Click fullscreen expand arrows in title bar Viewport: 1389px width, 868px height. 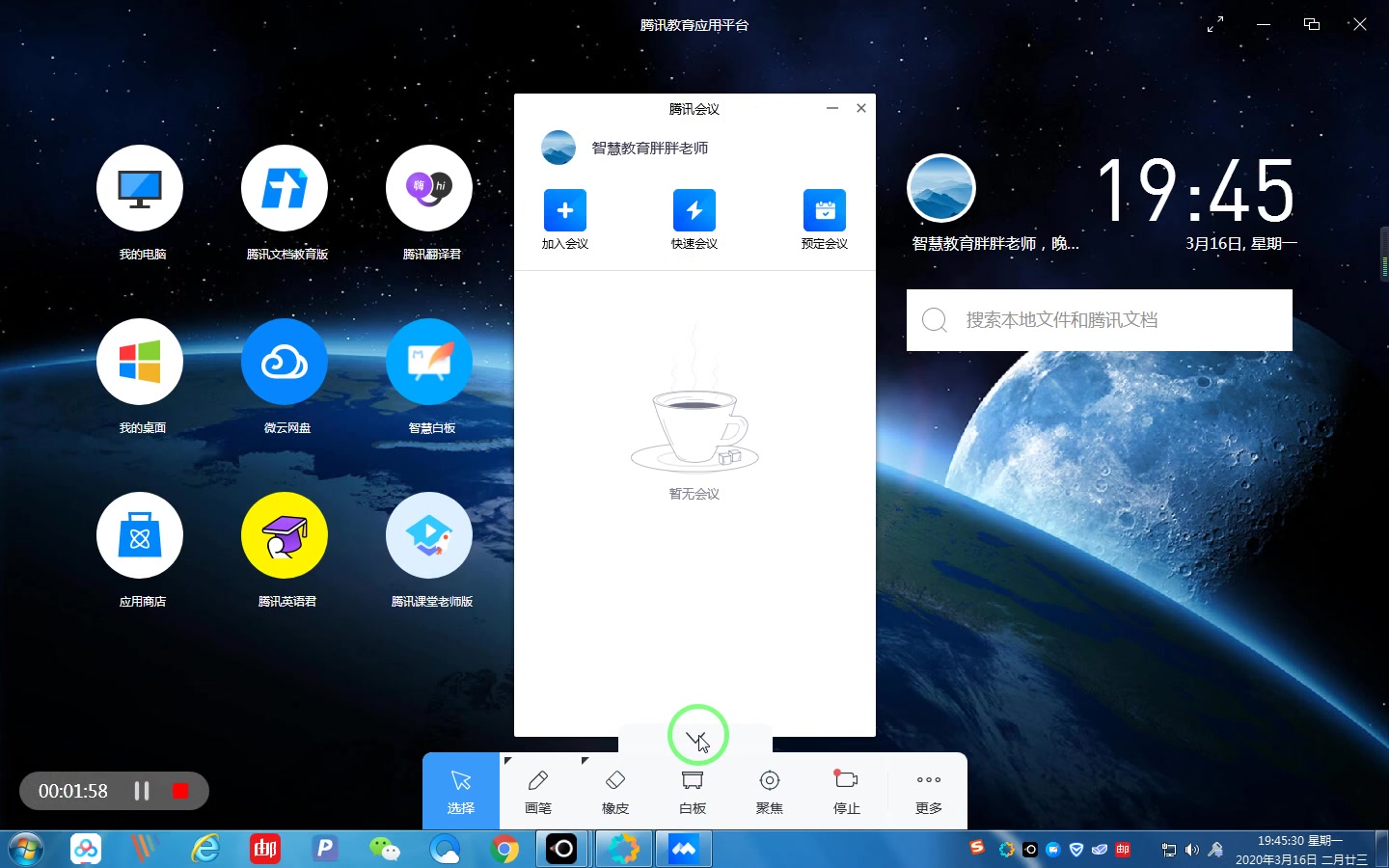point(1215,25)
